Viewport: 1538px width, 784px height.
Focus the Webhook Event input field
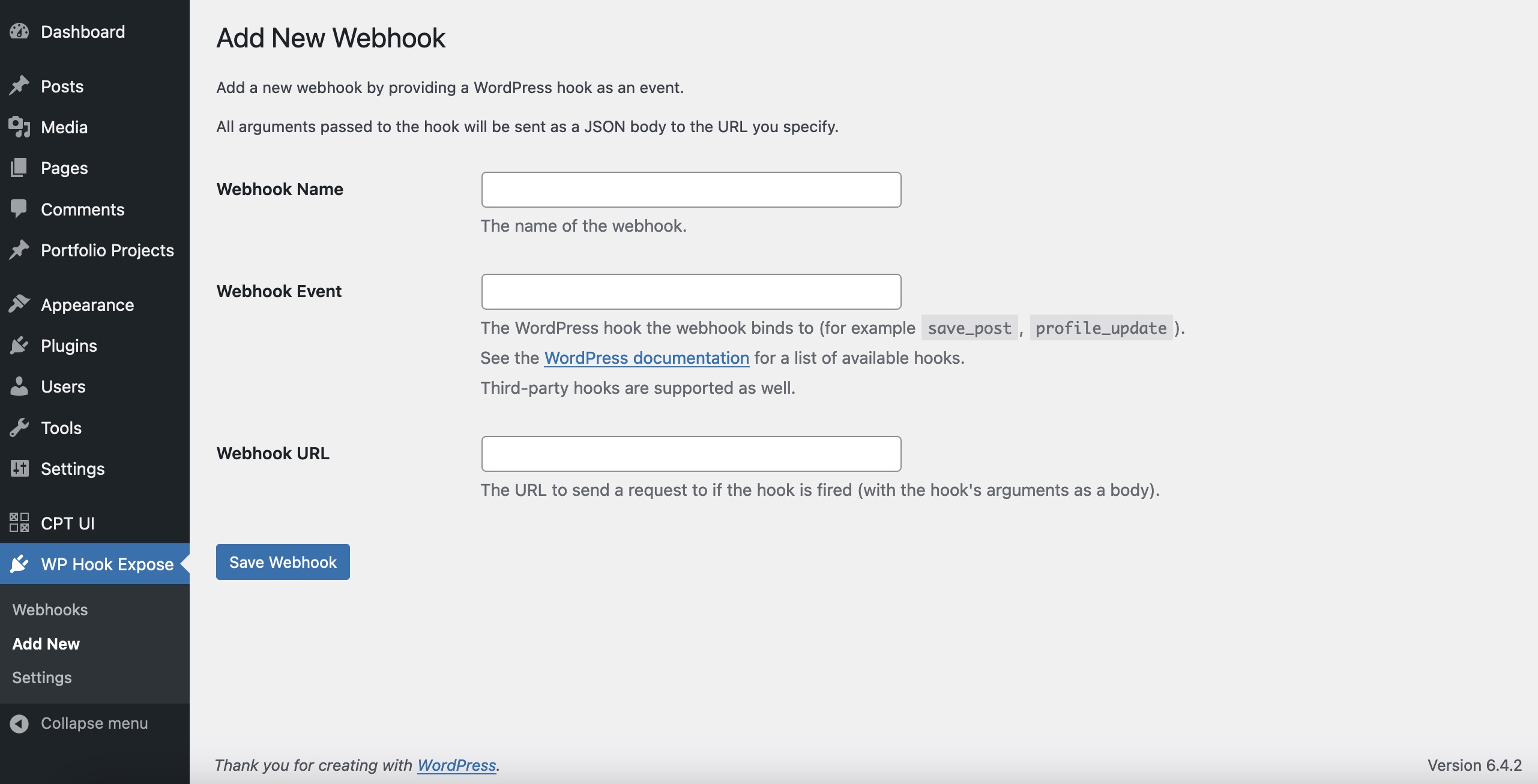691,292
